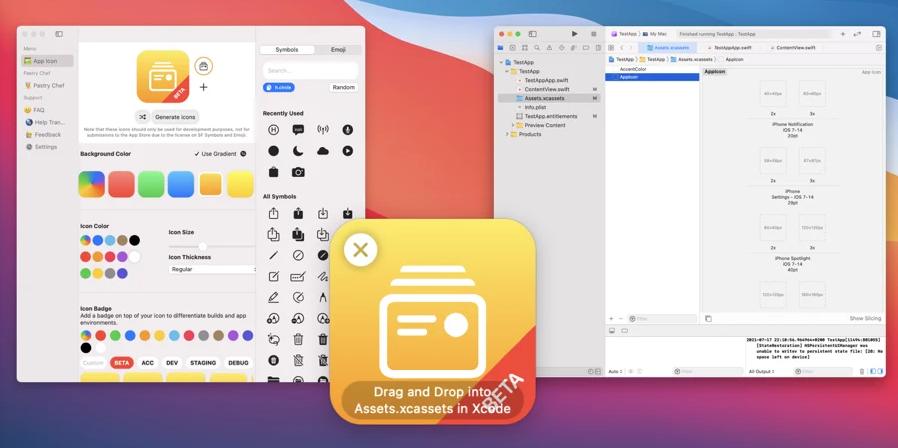The image size is (898, 448).
Task: Select the ACC badge option
Action: [148, 363]
